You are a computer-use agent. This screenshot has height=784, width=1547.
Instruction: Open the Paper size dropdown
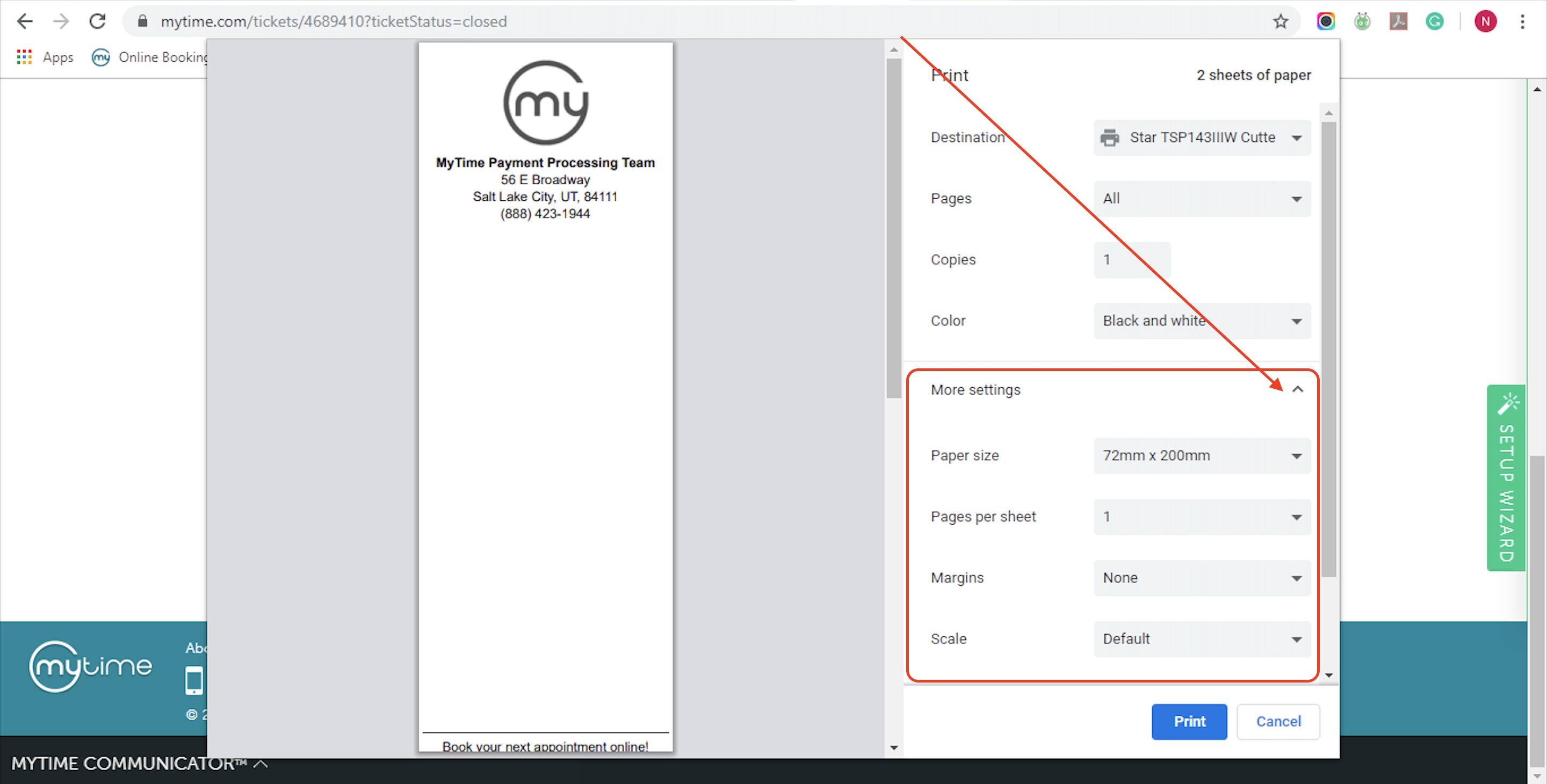(x=1202, y=455)
